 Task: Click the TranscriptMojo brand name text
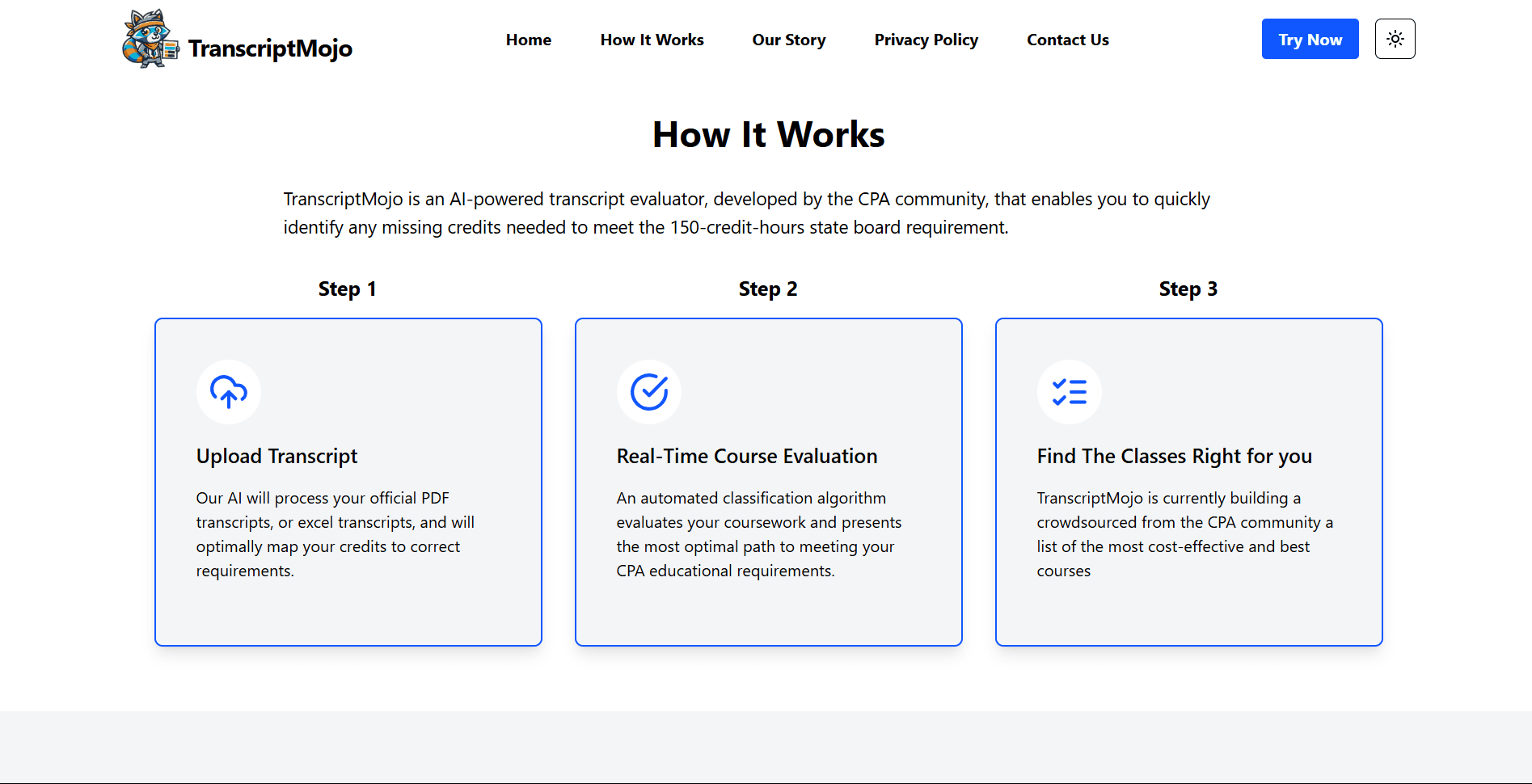coord(270,48)
